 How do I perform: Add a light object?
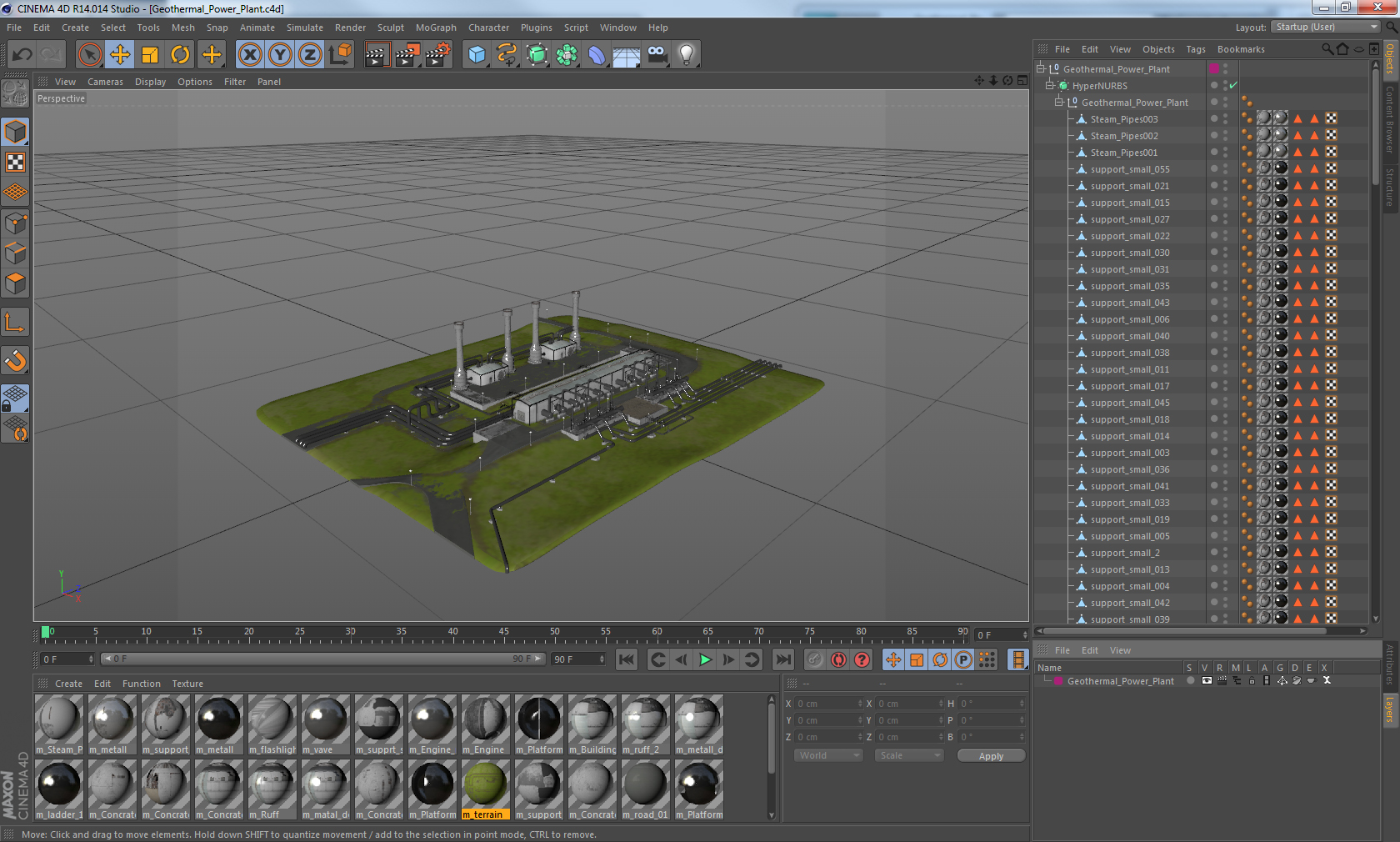[x=687, y=55]
